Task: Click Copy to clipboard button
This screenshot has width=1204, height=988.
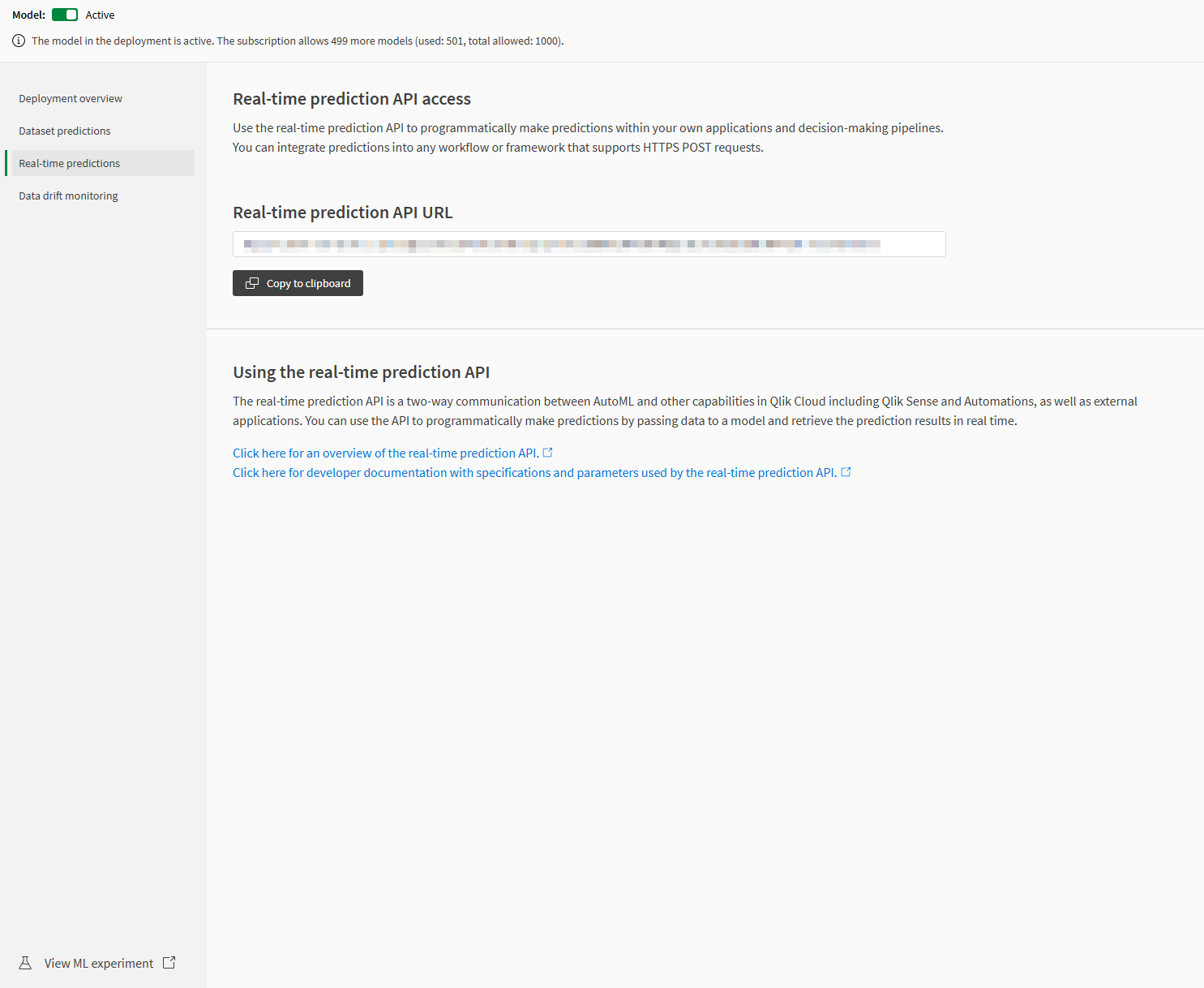Action: point(298,283)
